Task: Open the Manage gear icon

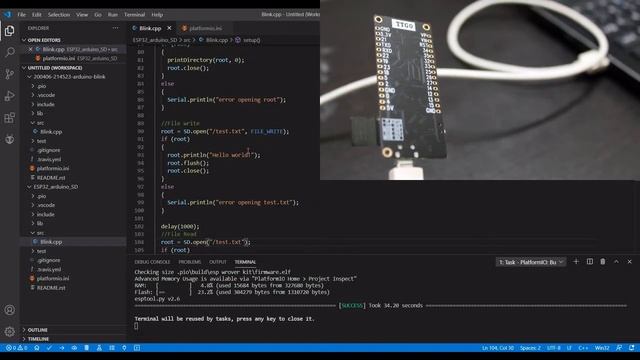Action: click(10, 331)
